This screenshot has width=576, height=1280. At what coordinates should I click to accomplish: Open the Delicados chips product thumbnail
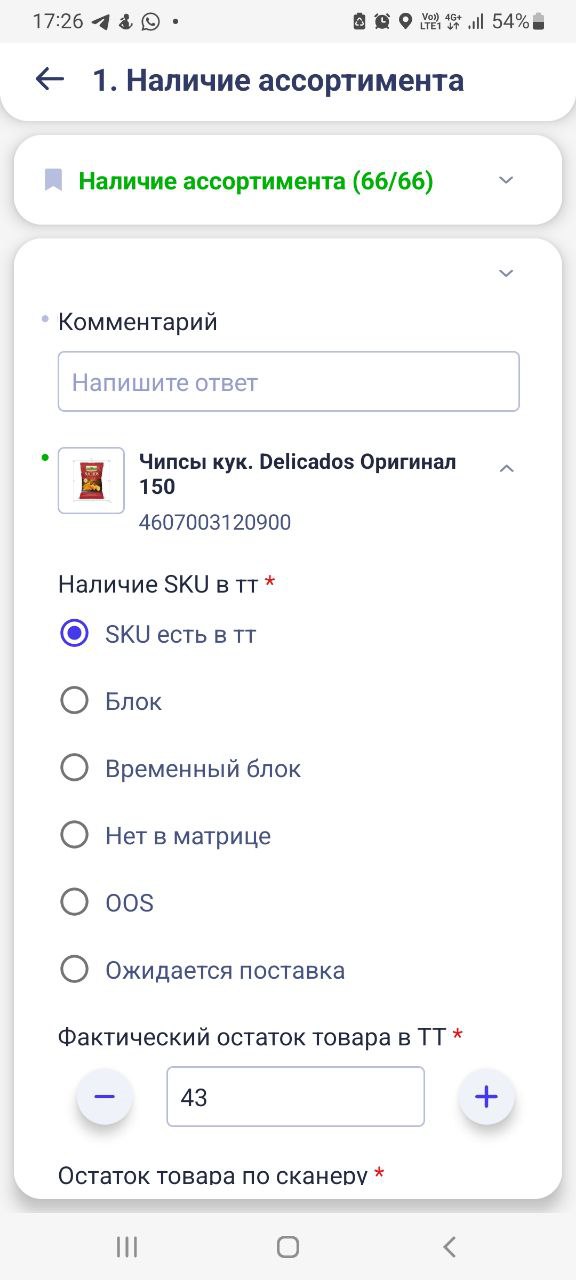pyautogui.click(x=91, y=480)
